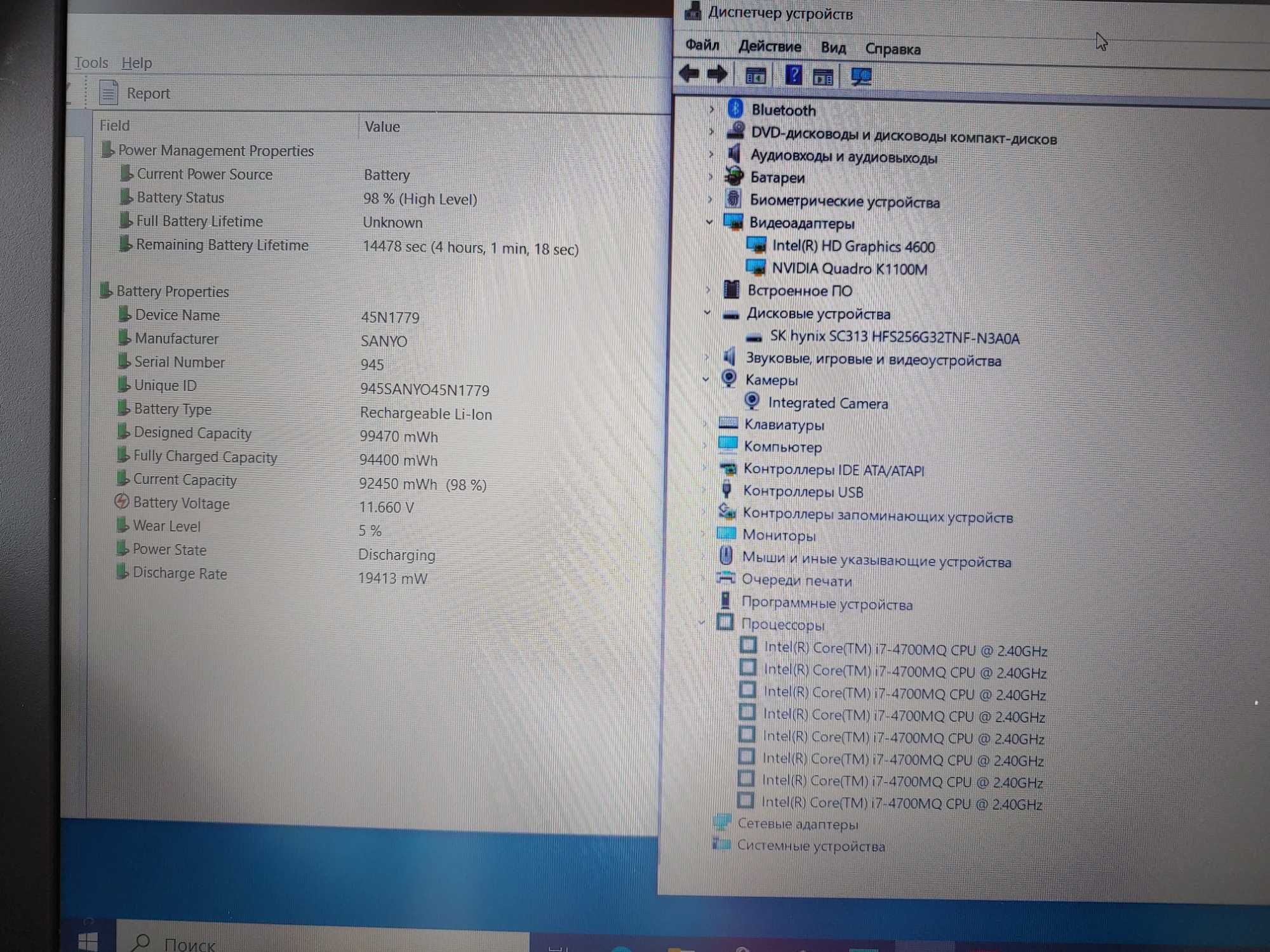
Task: Click the Мониторы monitor icon
Action: pyautogui.click(x=726, y=533)
